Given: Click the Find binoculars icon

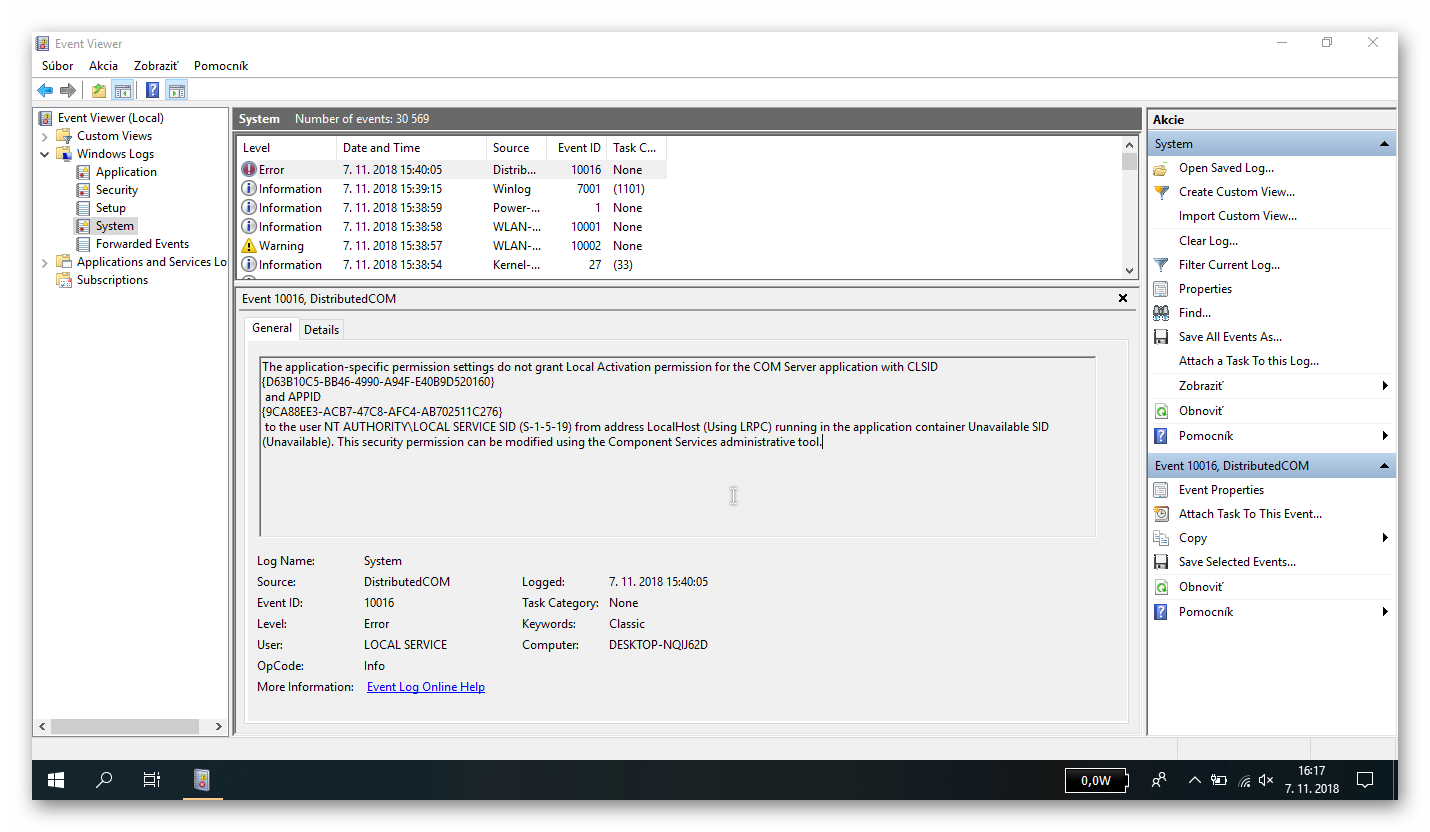Looking at the screenshot, I should (1161, 313).
